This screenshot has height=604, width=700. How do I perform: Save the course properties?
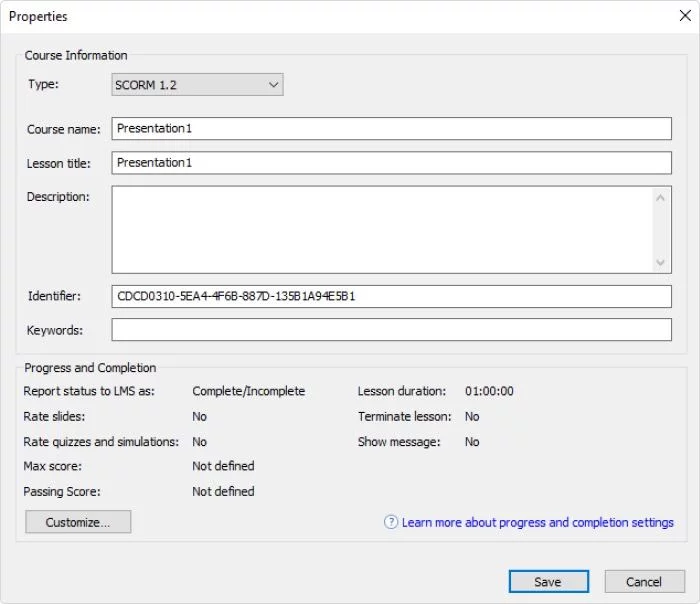[x=549, y=582]
